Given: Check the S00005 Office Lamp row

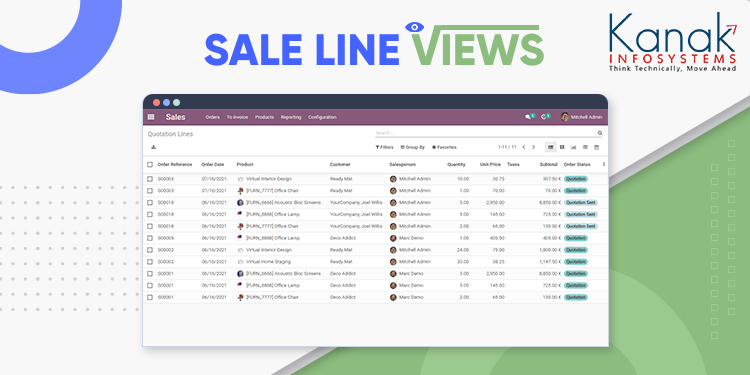Looking at the screenshot, I should pyautogui.click(x=150, y=238).
